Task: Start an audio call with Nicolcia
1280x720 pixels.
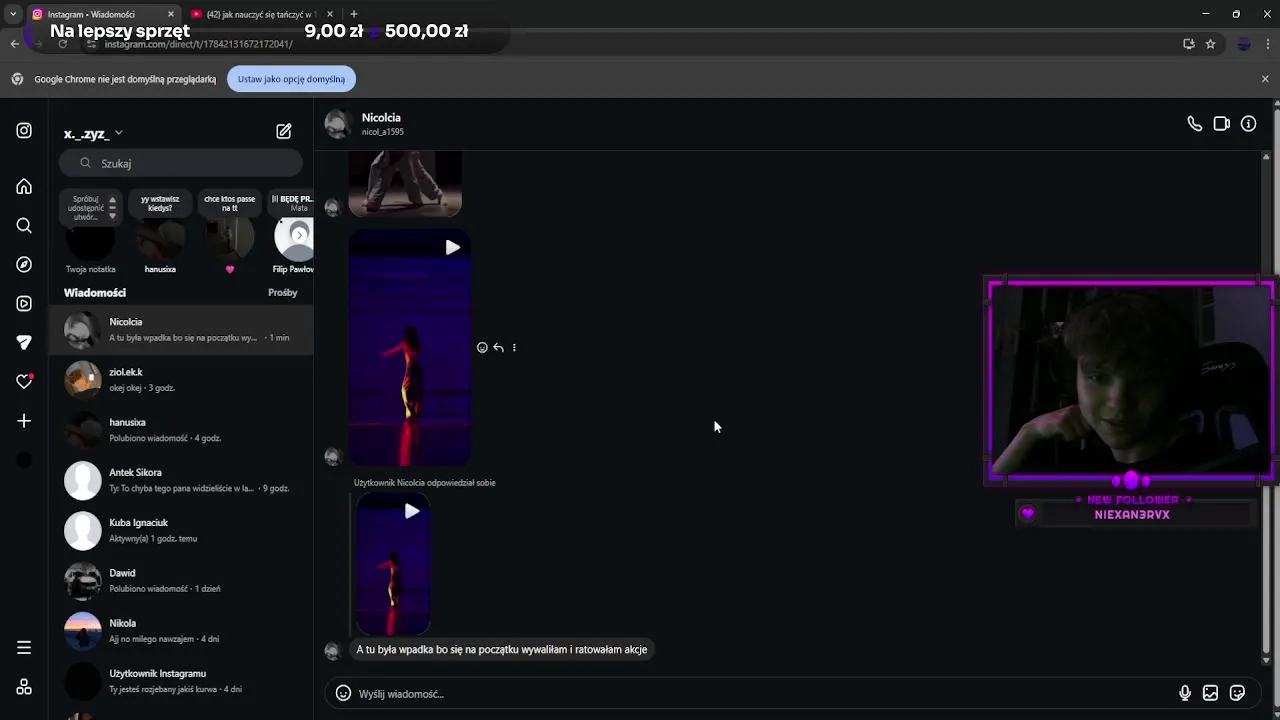Action: point(1194,124)
